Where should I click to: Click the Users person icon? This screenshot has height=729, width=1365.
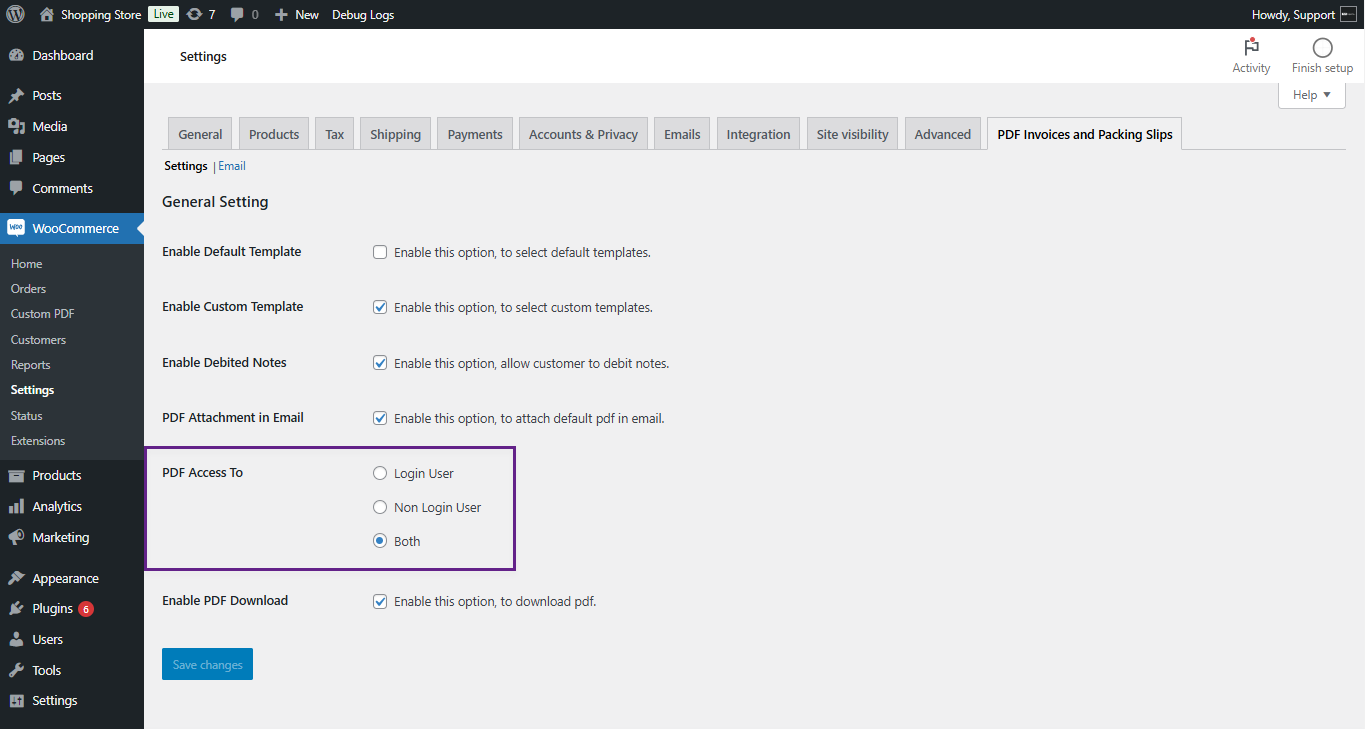[16, 640]
